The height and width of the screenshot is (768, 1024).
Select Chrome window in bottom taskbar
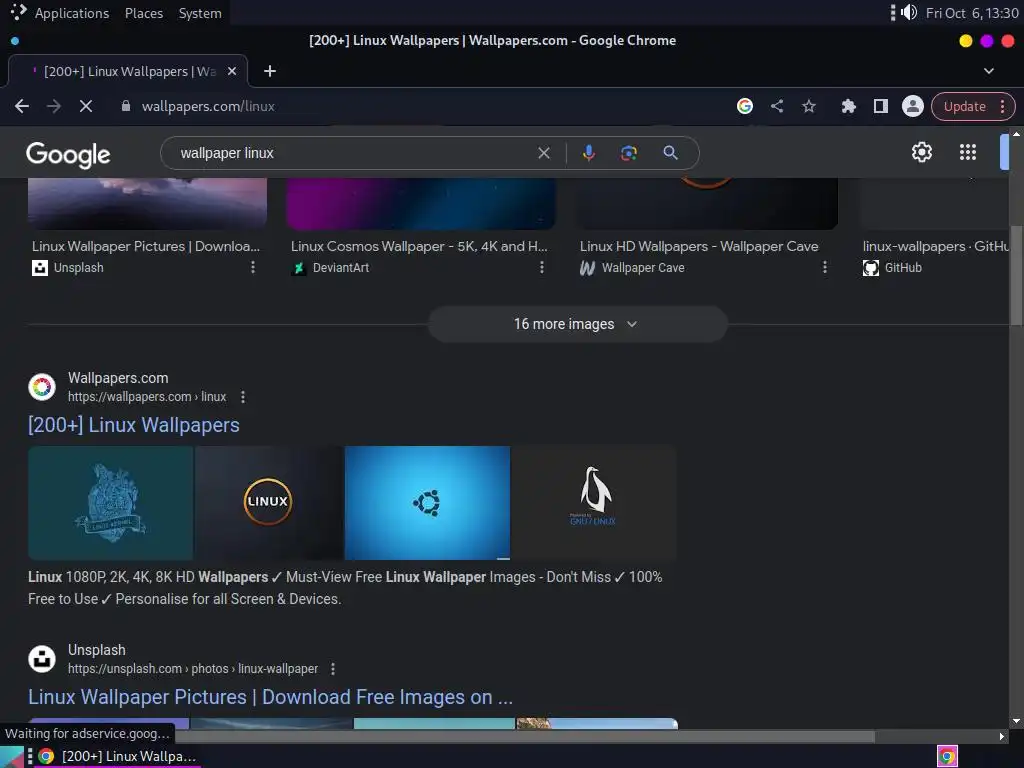(118, 756)
